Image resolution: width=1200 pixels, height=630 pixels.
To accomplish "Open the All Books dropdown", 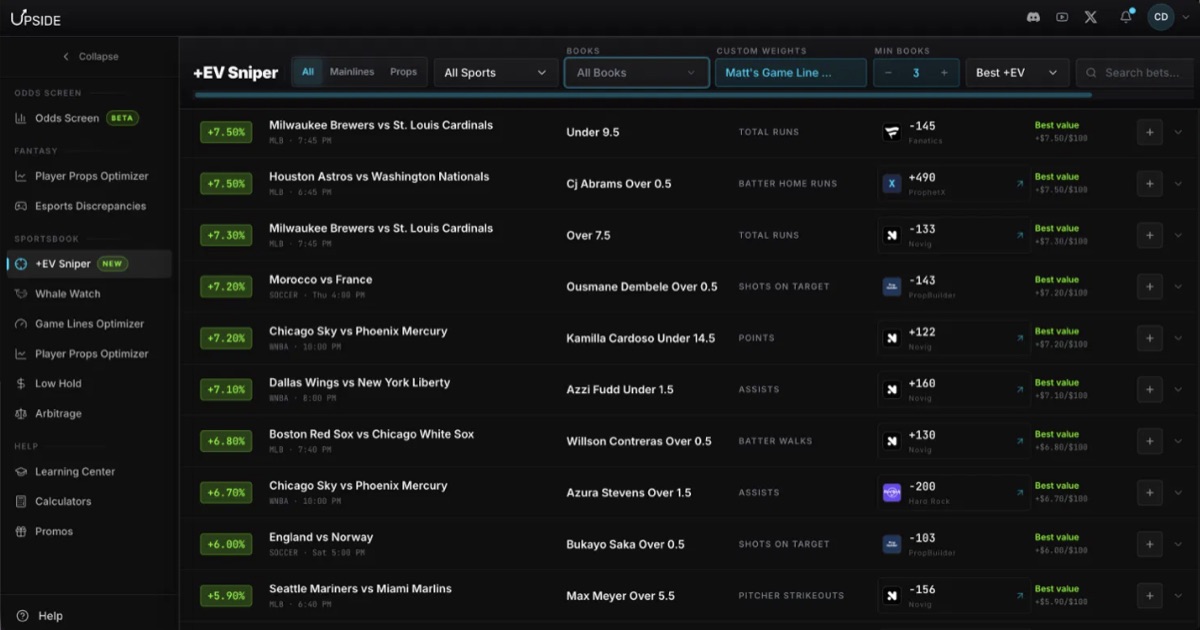I will (636, 73).
